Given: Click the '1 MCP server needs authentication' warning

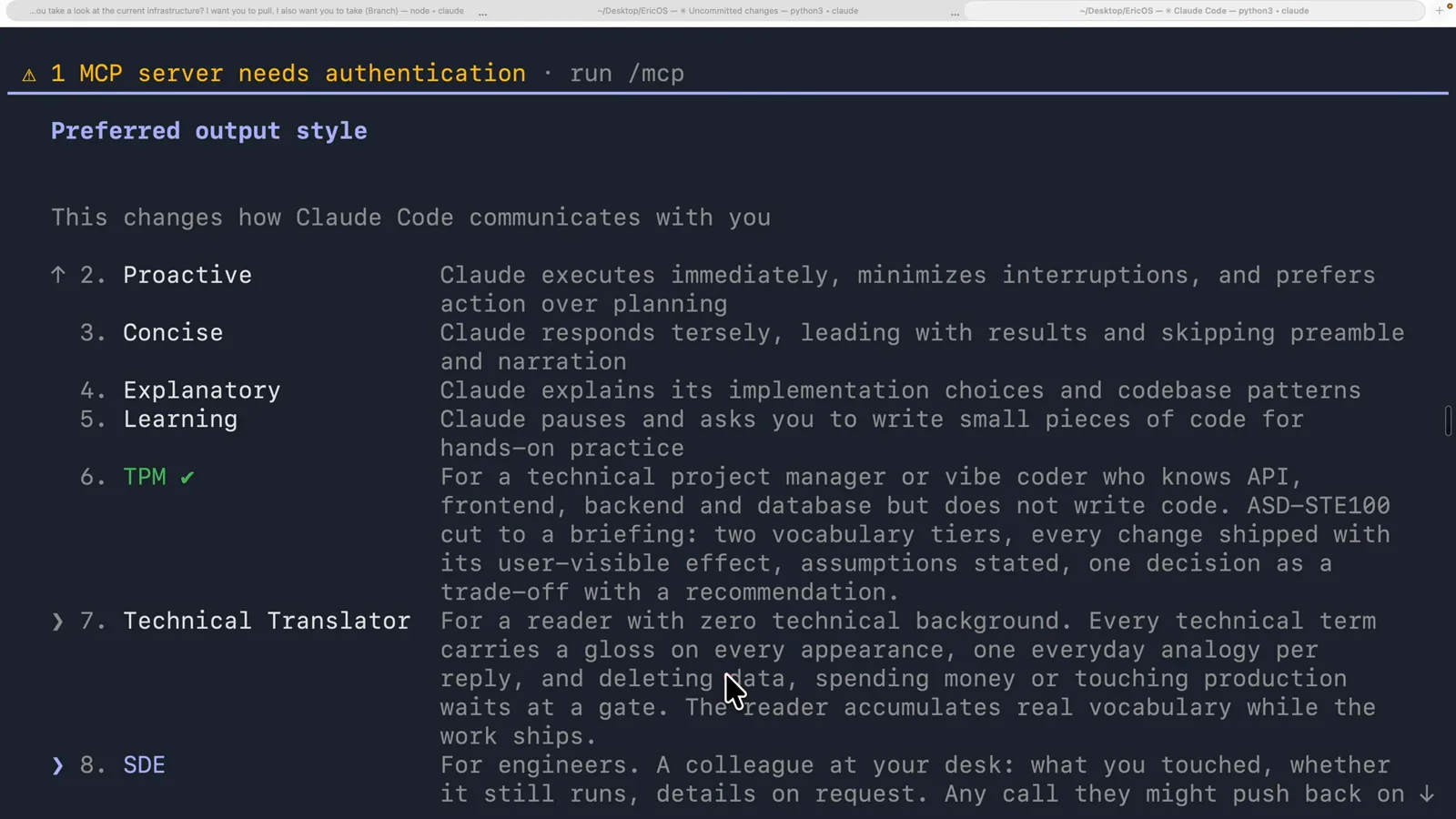Looking at the screenshot, I should (x=288, y=74).
